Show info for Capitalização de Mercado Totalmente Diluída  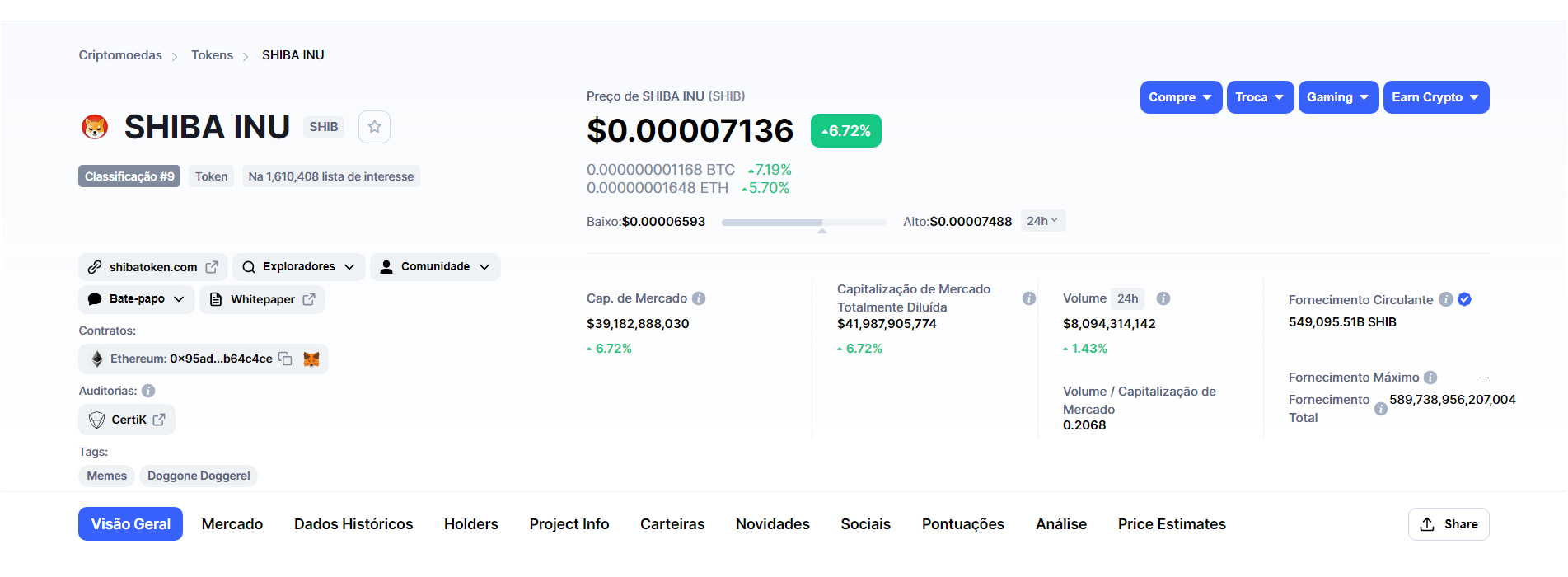tap(1029, 298)
